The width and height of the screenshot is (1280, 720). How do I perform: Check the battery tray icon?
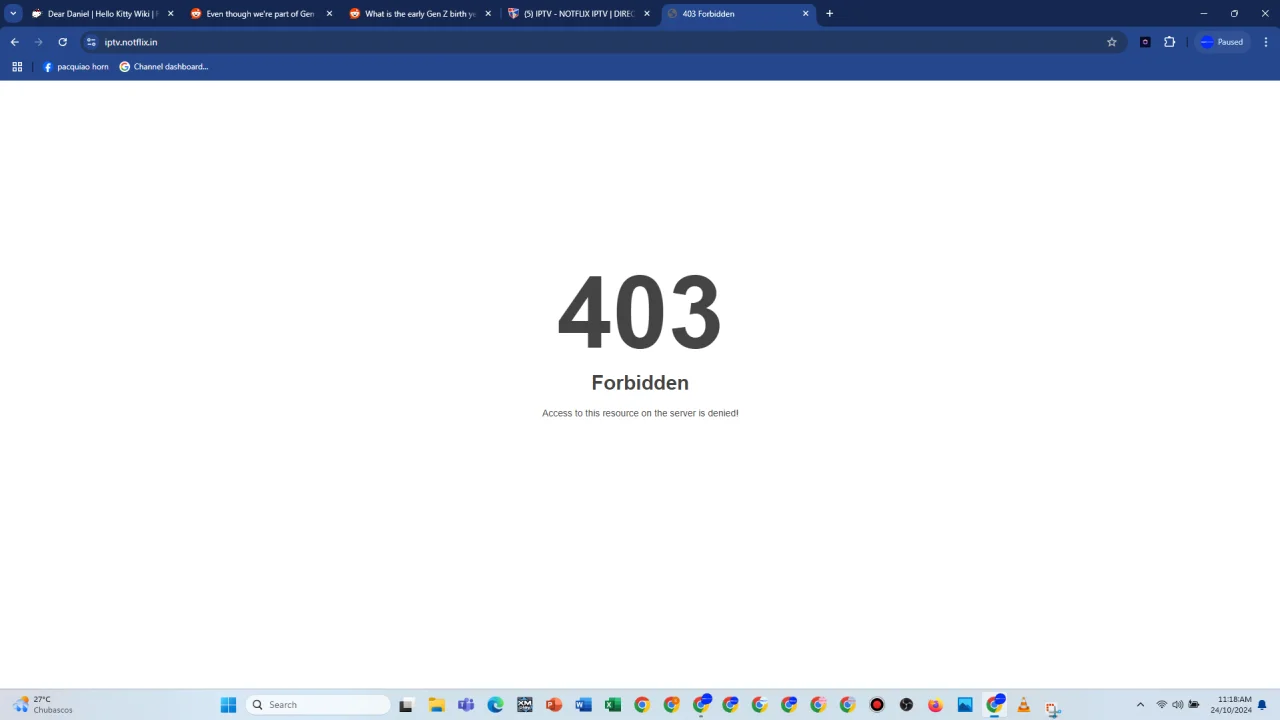[1194, 705]
